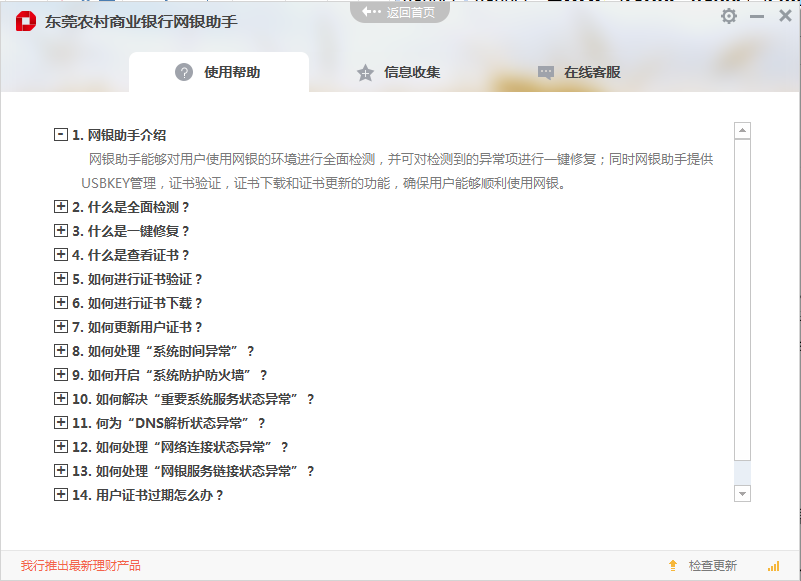This screenshot has width=801, height=581.
Task: Click heading text 6. 如何进行证书下载？
Action: pos(137,303)
